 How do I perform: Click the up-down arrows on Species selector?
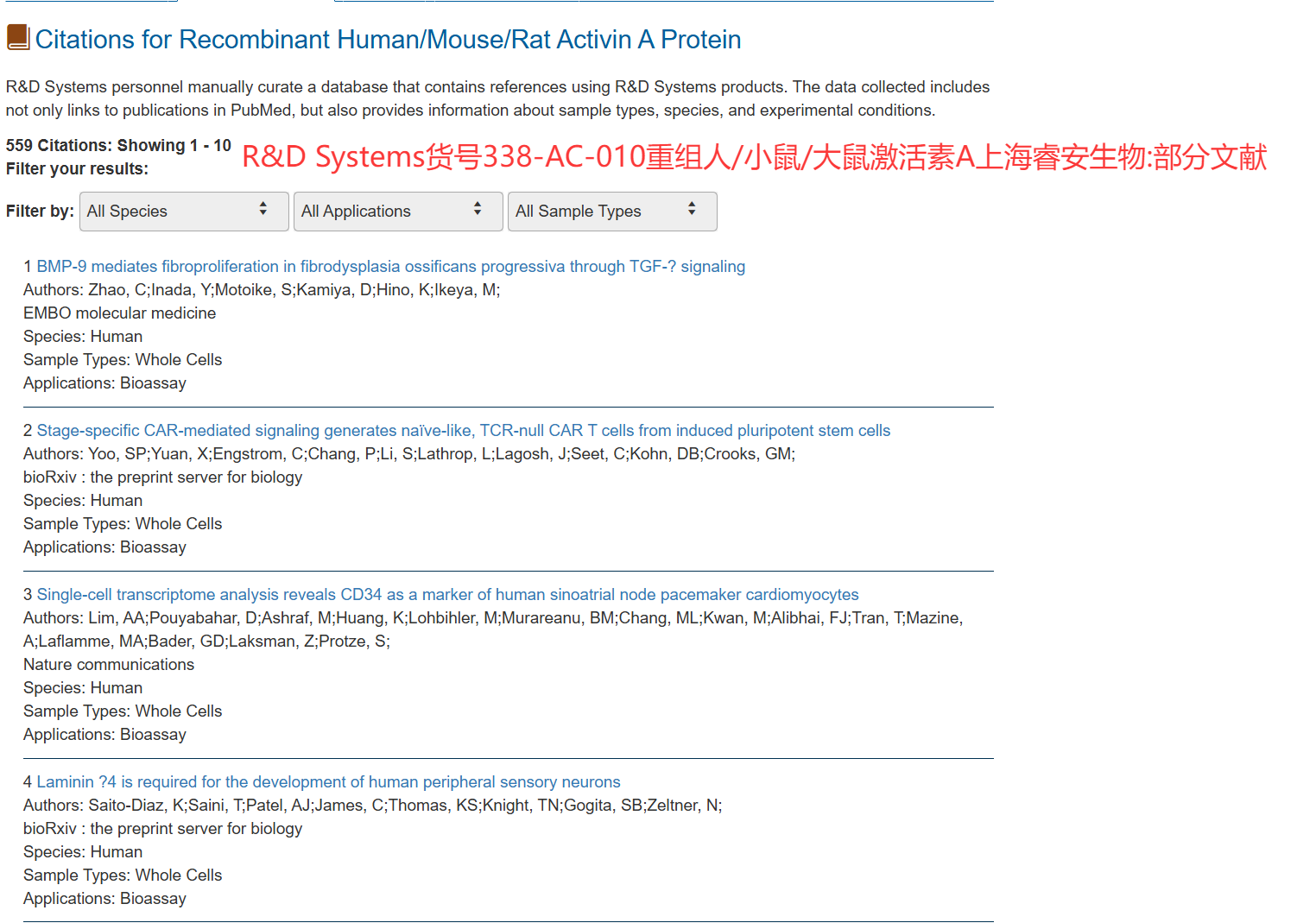point(263,210)
